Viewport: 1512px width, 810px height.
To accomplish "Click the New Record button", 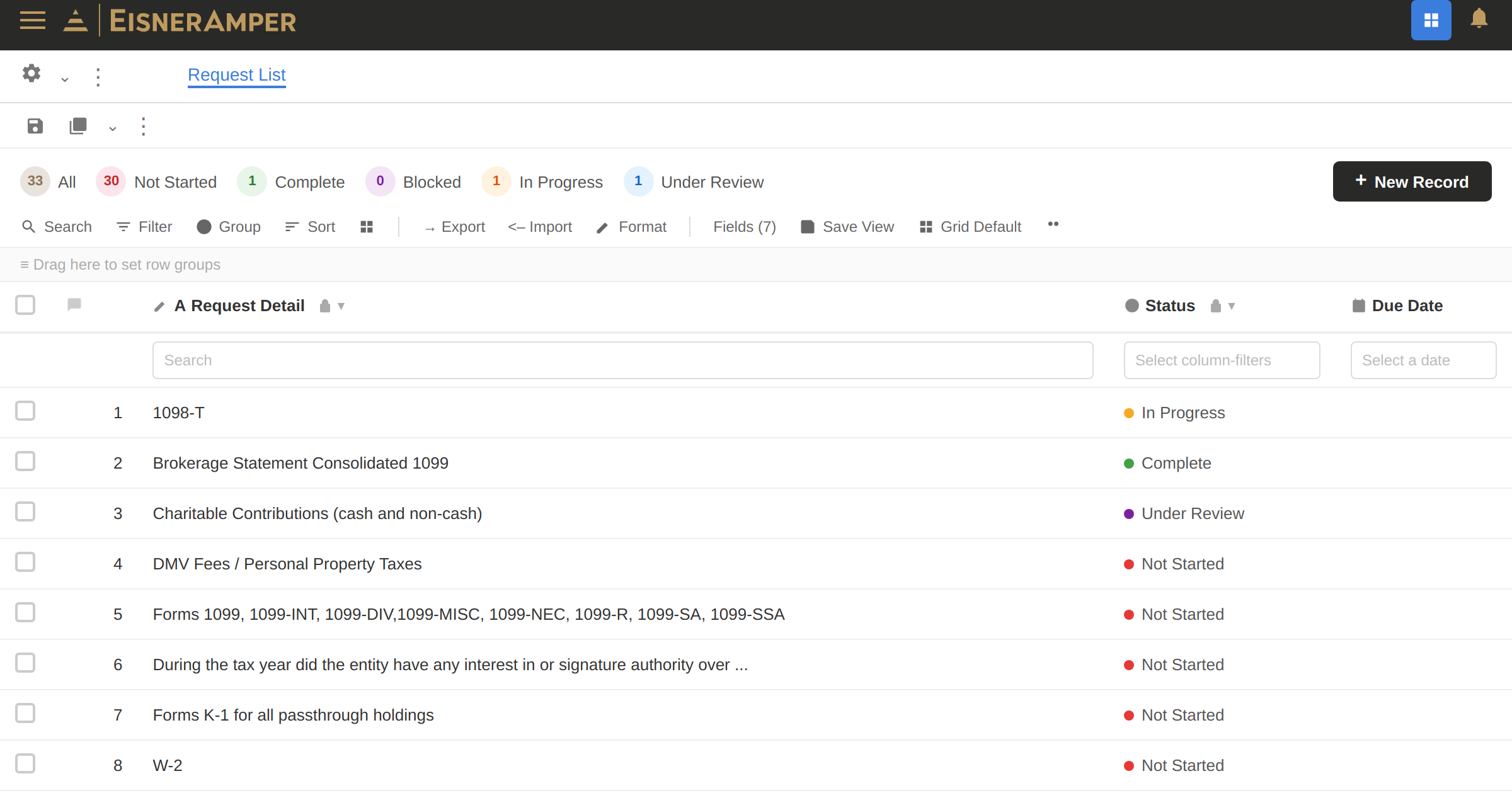I will coord(1411,182).
